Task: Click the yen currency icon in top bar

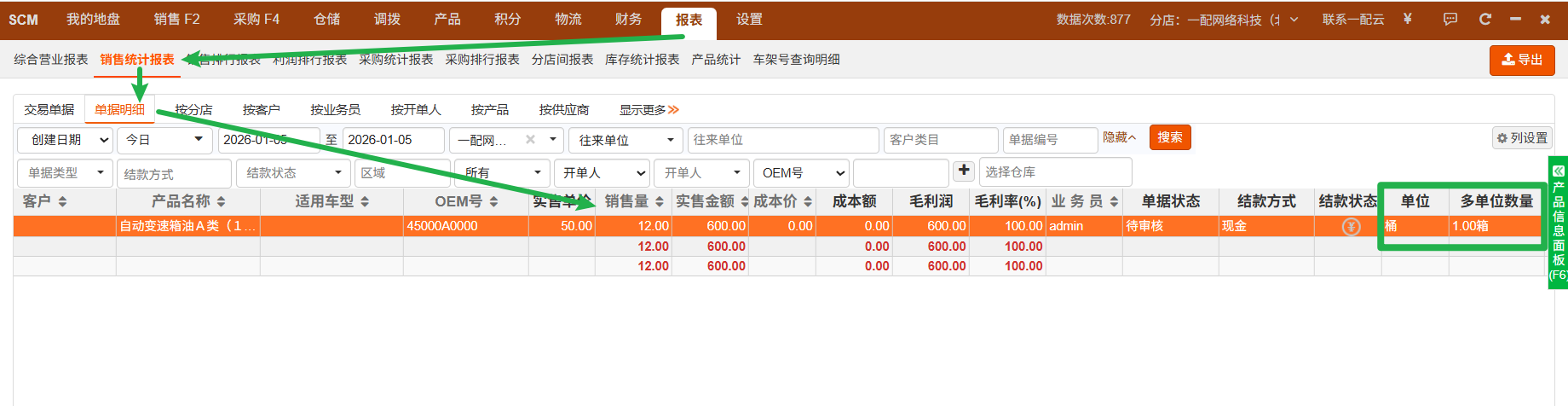Action: [1407, 19]
